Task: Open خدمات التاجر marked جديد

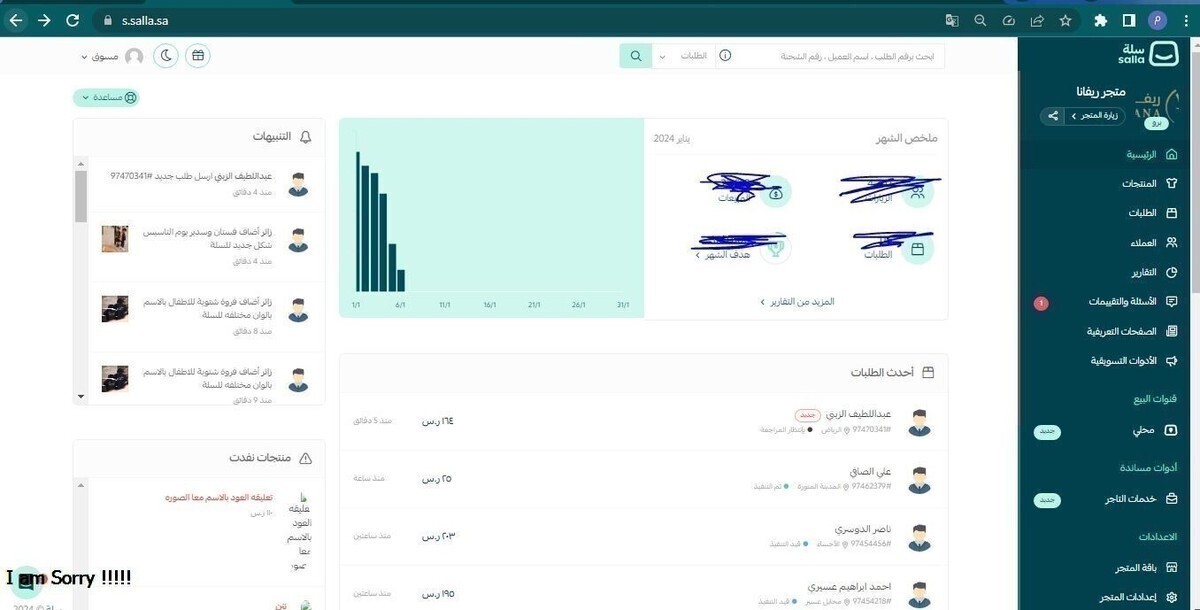Action: point(1135,498)
